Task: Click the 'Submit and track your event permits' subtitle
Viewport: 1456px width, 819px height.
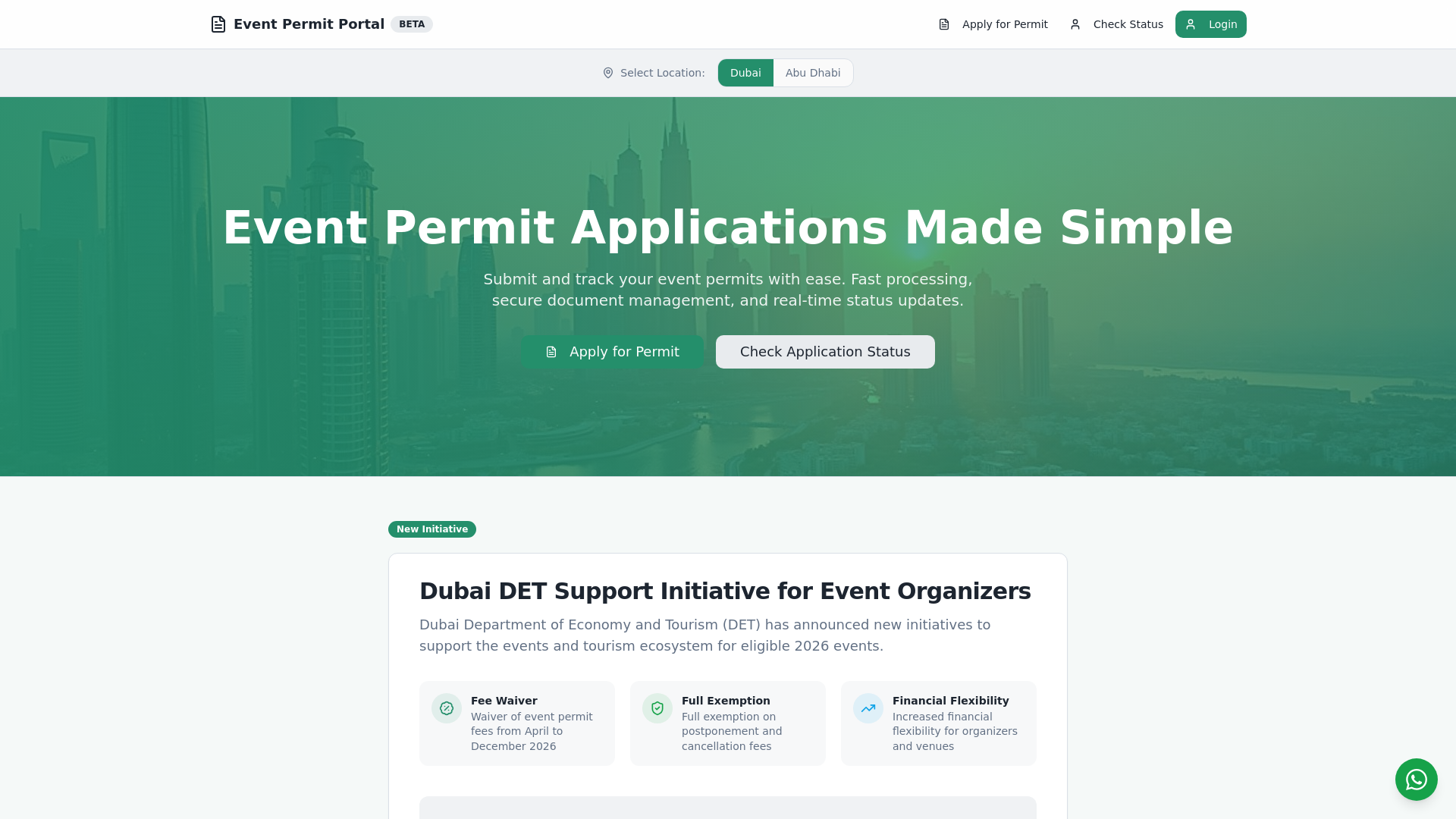Action: point(728,290)
